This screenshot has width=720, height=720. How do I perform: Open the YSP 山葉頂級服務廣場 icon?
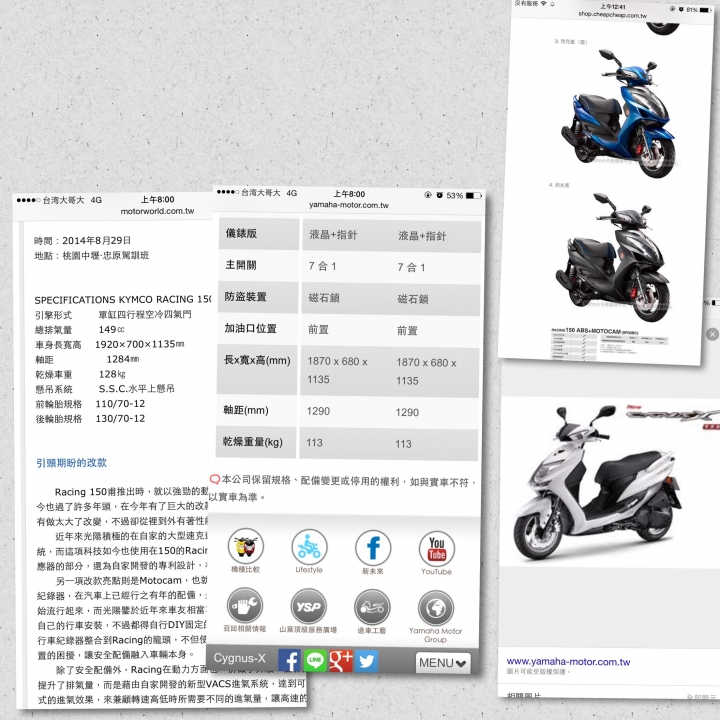309,607
